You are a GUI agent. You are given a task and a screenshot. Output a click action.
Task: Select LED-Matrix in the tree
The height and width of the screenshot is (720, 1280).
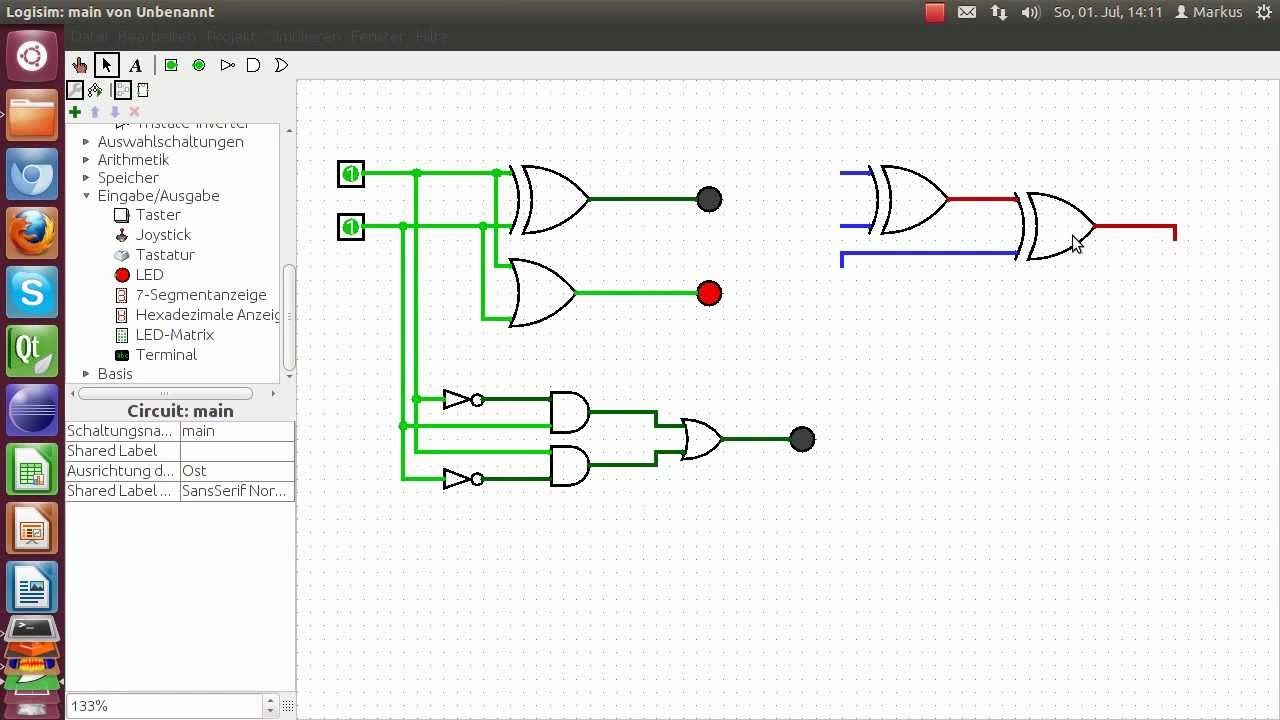(175, 335)
